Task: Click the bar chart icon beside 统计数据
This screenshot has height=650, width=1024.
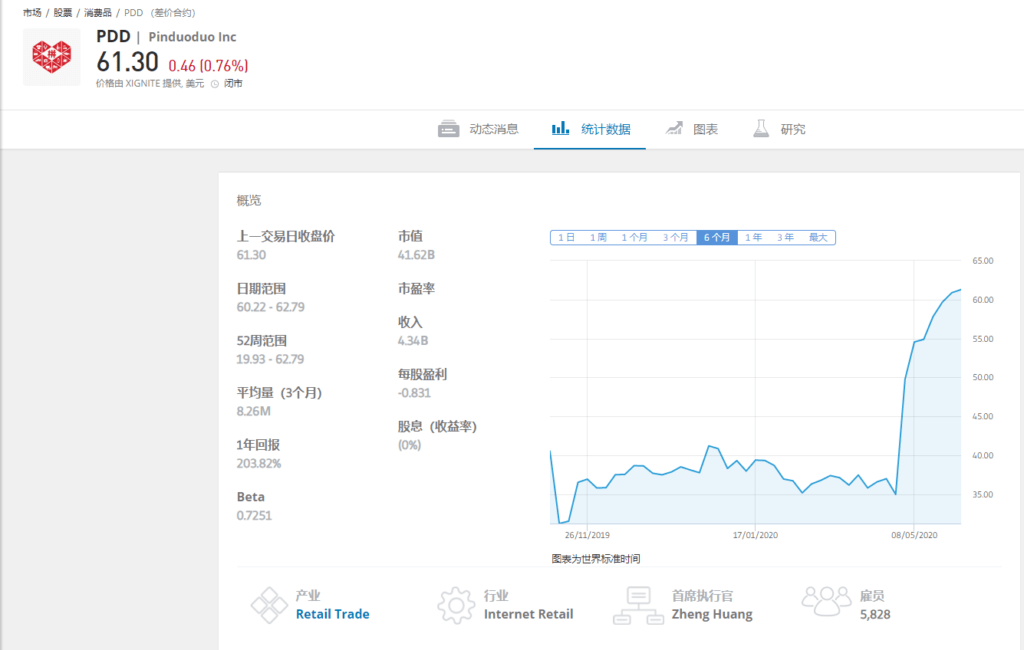Action: tap(560, 127)
